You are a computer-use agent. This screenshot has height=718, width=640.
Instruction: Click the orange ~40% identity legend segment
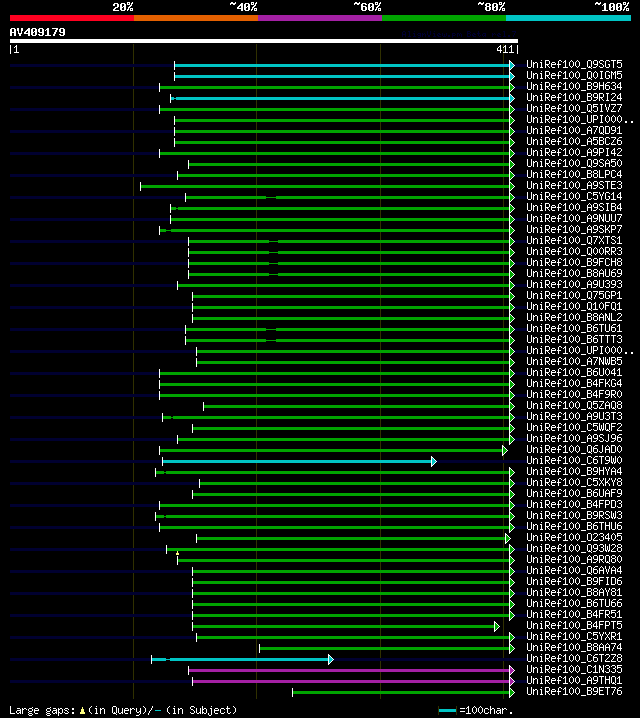[x=196, y=18]
